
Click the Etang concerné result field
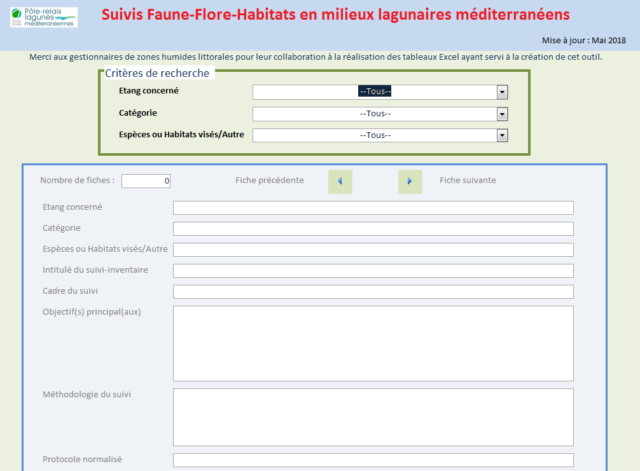[373, 208]
